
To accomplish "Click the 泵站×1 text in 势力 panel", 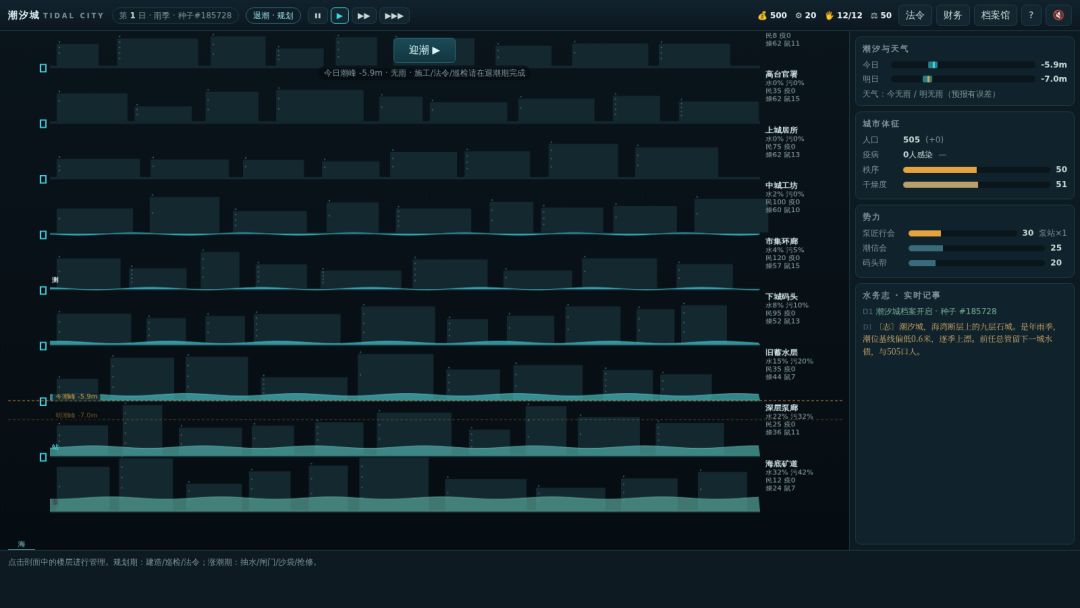I will tap(1052, 233).
